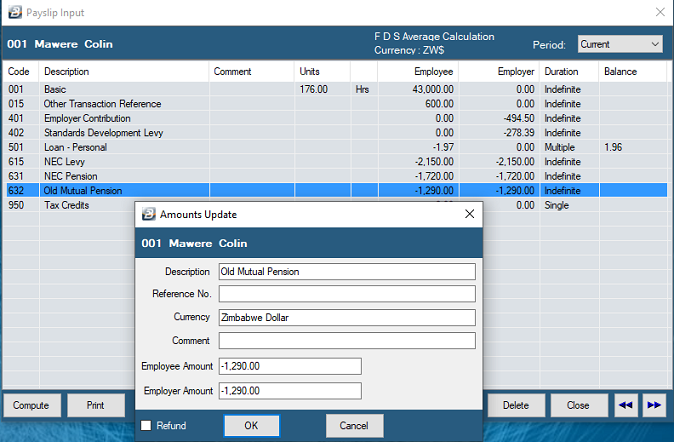Click into the Reference No. field

[x=347, y=294]
